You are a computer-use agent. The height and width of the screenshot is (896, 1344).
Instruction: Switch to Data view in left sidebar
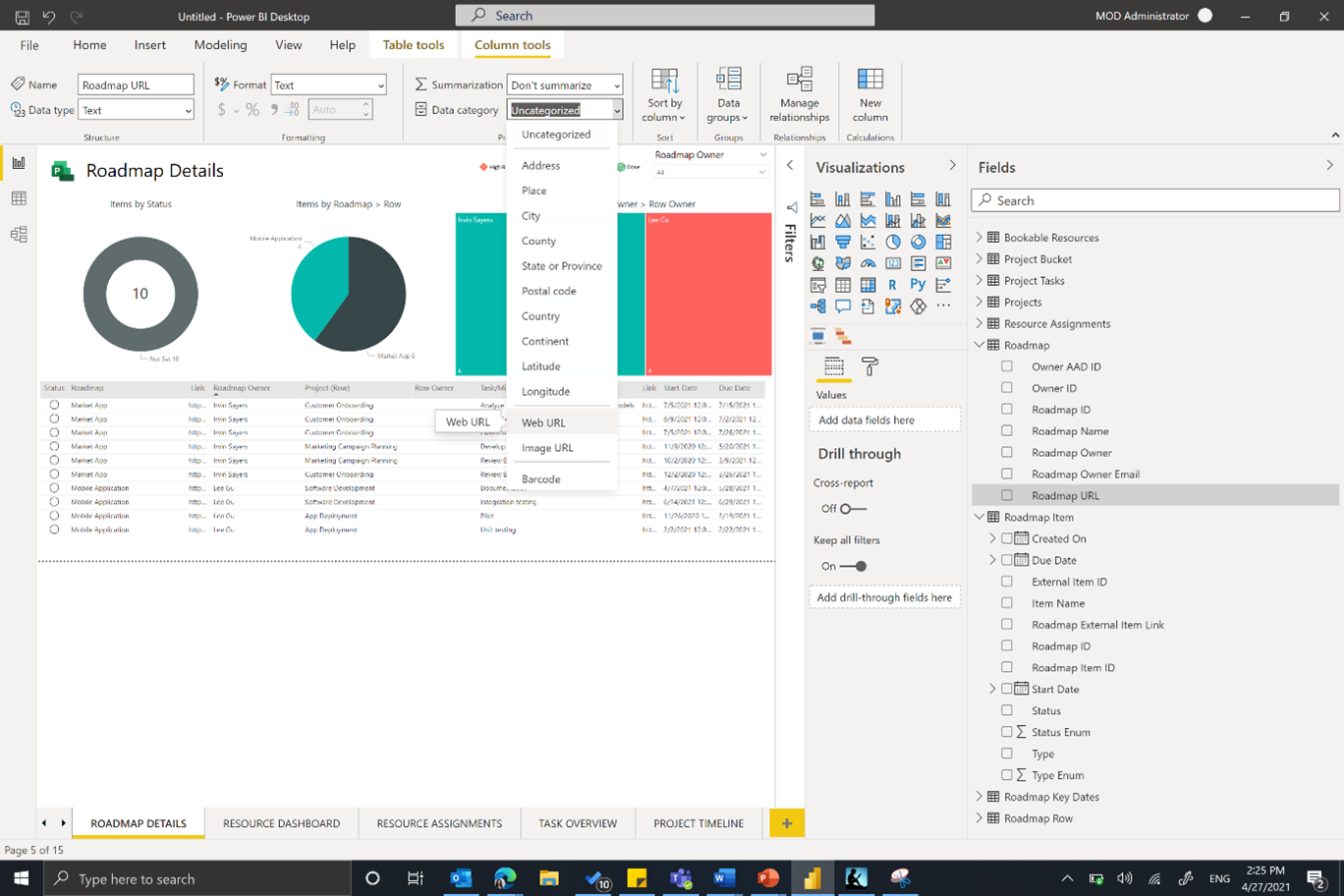point(19,198)
